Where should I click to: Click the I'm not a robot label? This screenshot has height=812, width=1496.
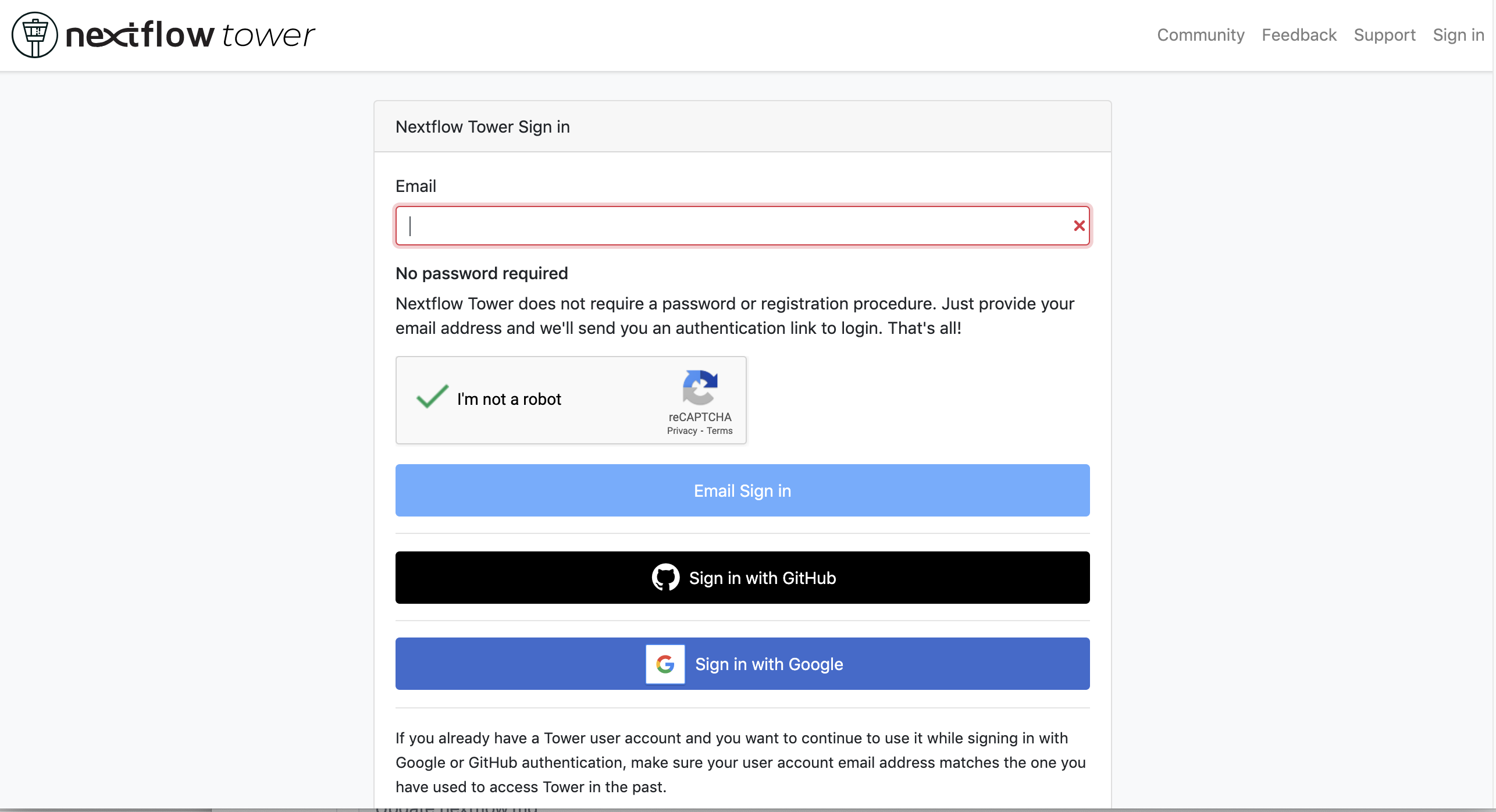(x=509, y=399)
